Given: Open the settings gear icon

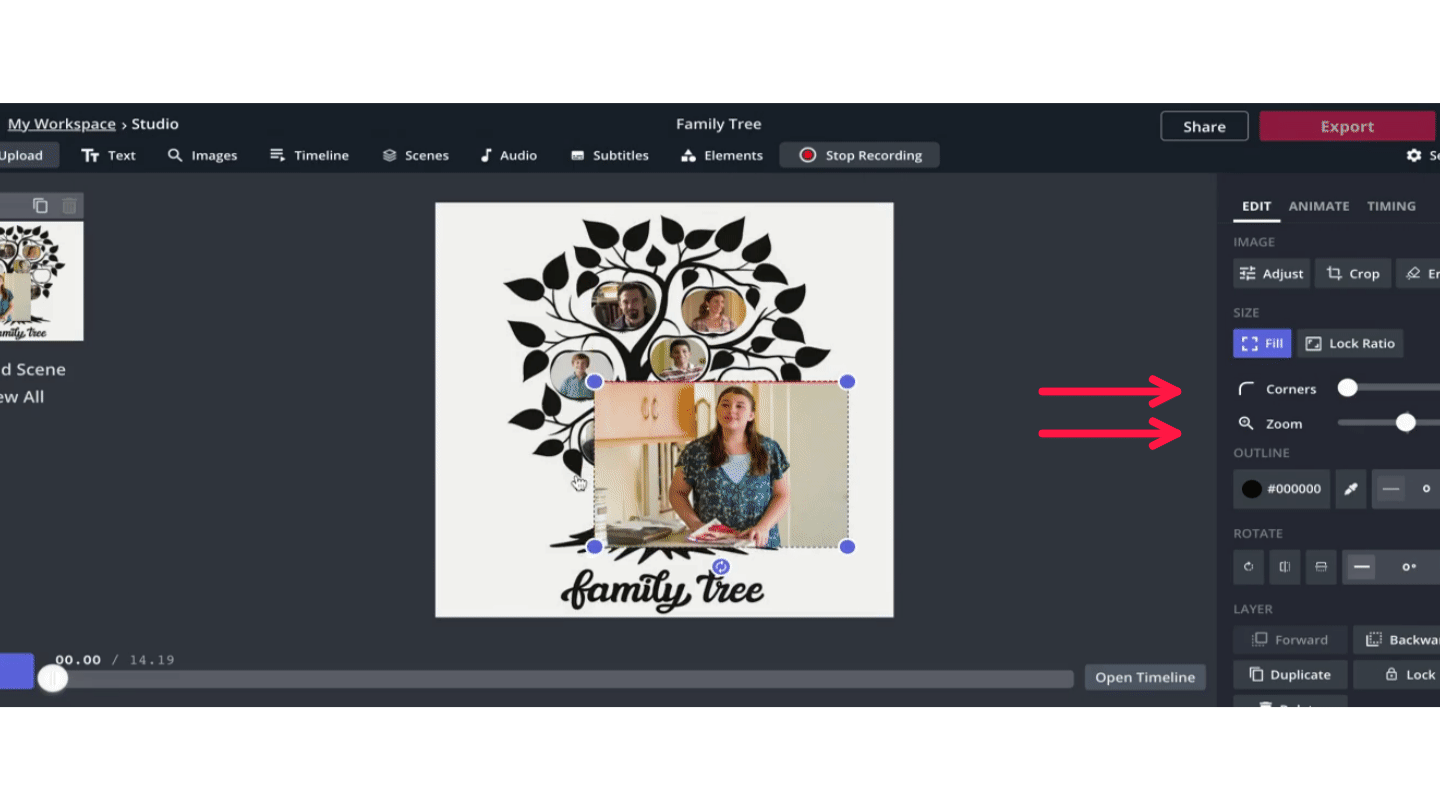Looking at the screenshot, I should coord(1413,156).
